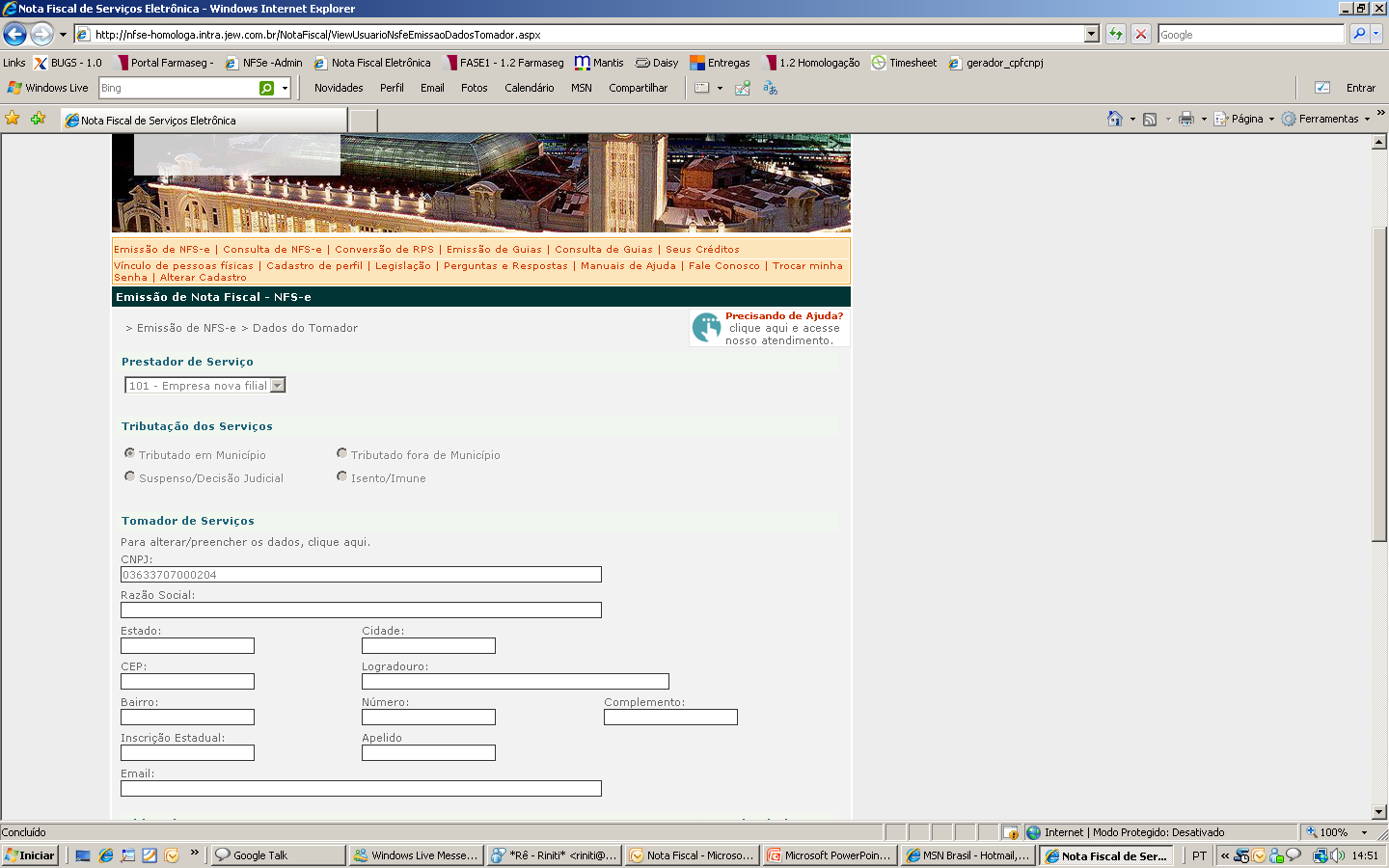Click the Razão Social input field
Viewport: 1389px width, 868px height.
pos(361,610)
